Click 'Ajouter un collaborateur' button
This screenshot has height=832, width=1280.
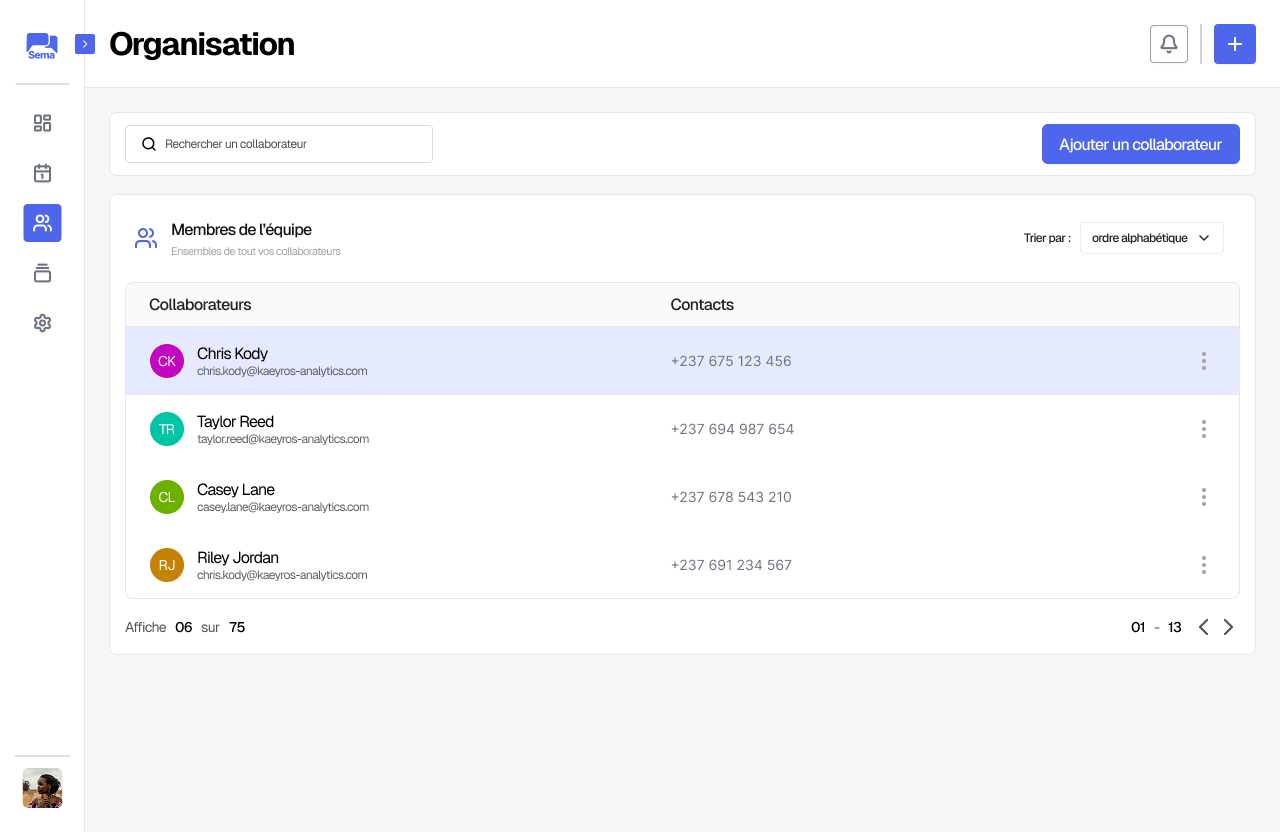point(1140,144)
